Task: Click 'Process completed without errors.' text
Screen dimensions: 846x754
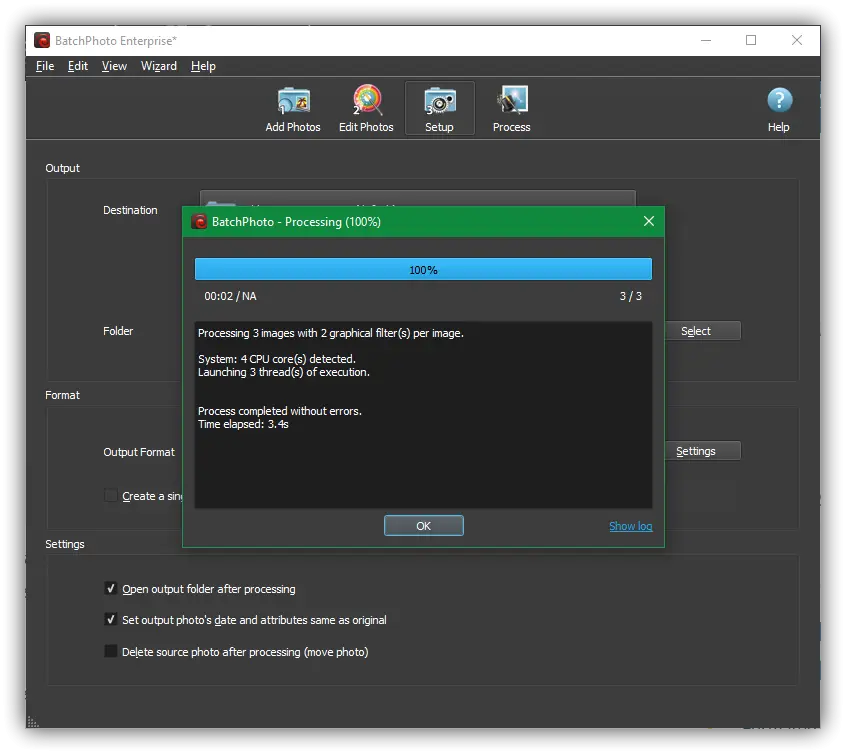Action: [x=279, y=411]
